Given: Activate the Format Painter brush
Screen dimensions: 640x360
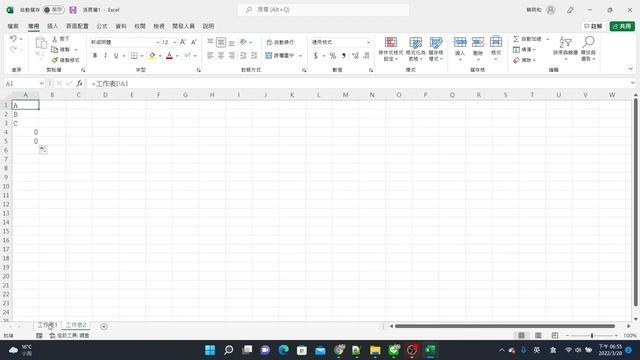Looking at the screenshot, I should click(x=55, y=60).
